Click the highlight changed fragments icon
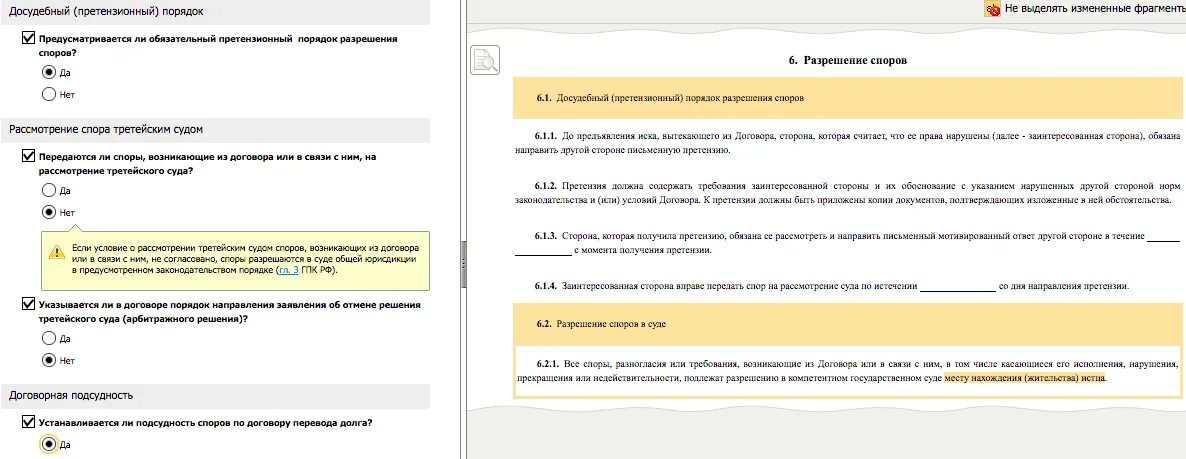Image resolution: width=1186 pixels, height=459 pixels. 992,9
